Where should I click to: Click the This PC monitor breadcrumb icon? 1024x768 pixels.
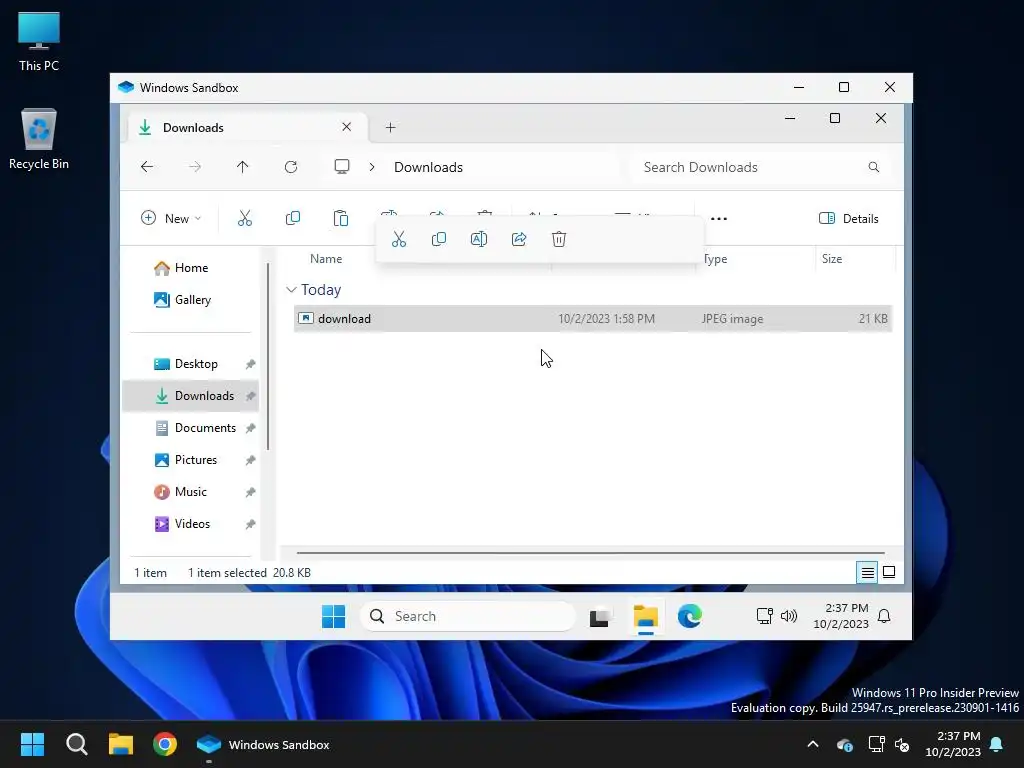tap(342, 167)
